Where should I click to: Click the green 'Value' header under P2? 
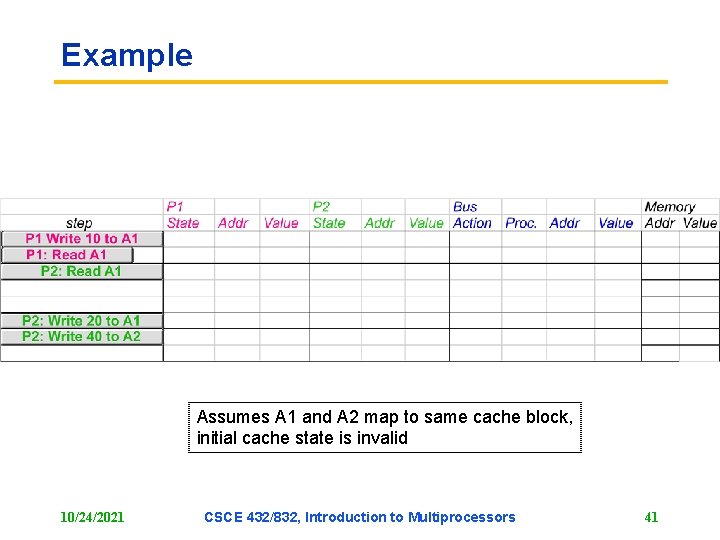pyautogui.click(x=426, y=223)
